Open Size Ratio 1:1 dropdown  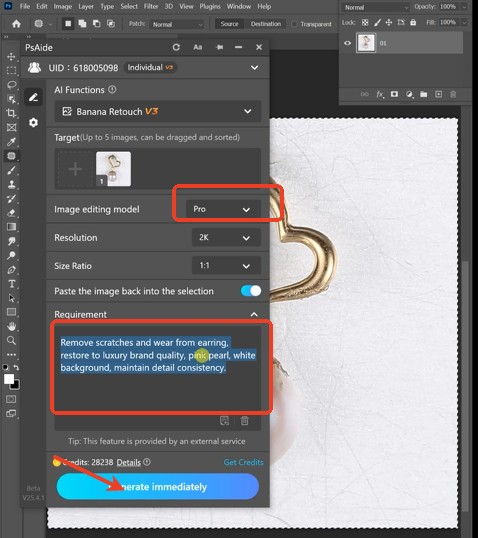tap(226, 266)
